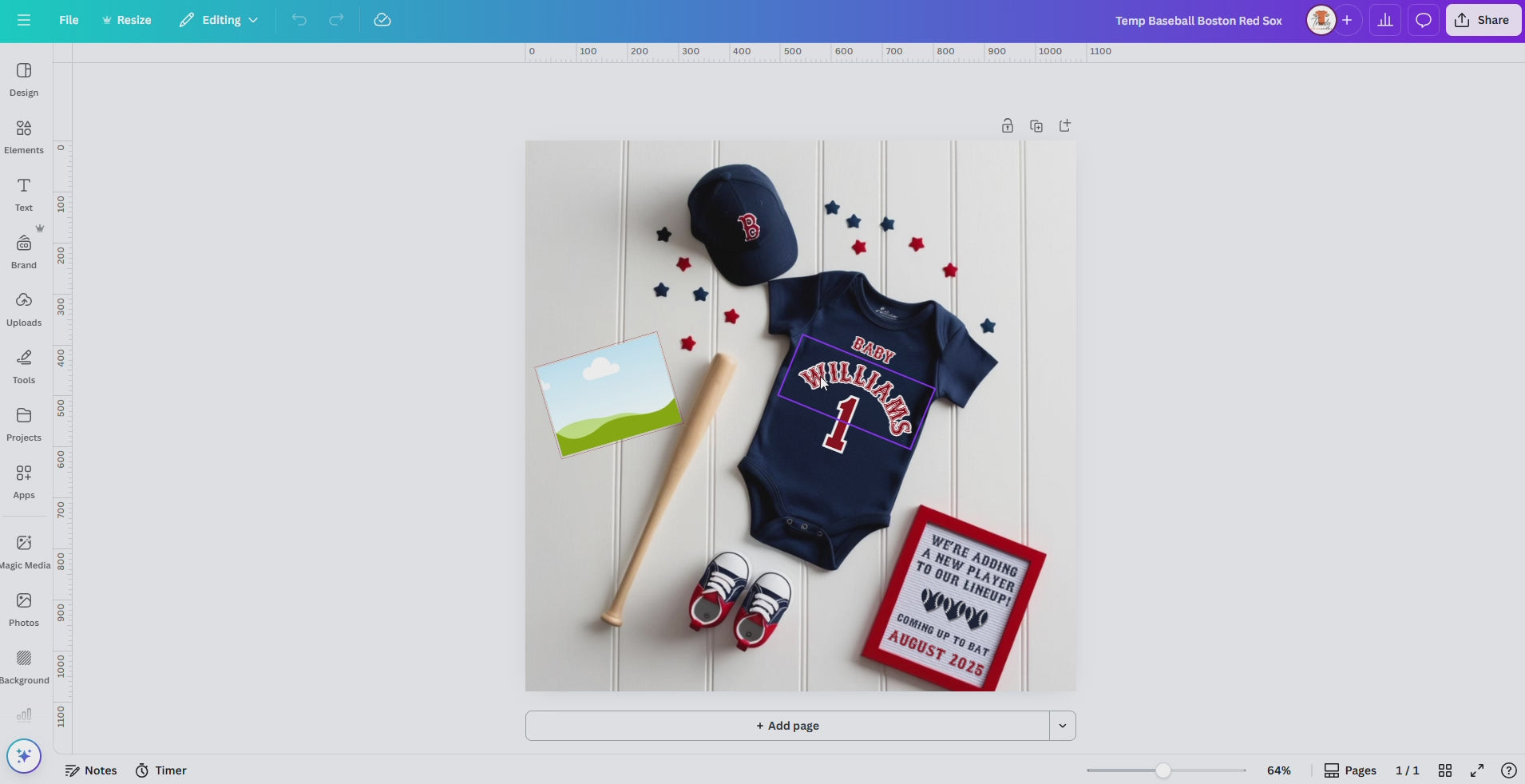This screenshot has width=1525, height=784.
Task: Open the hamburger main menu
Action: pos(24,20)
